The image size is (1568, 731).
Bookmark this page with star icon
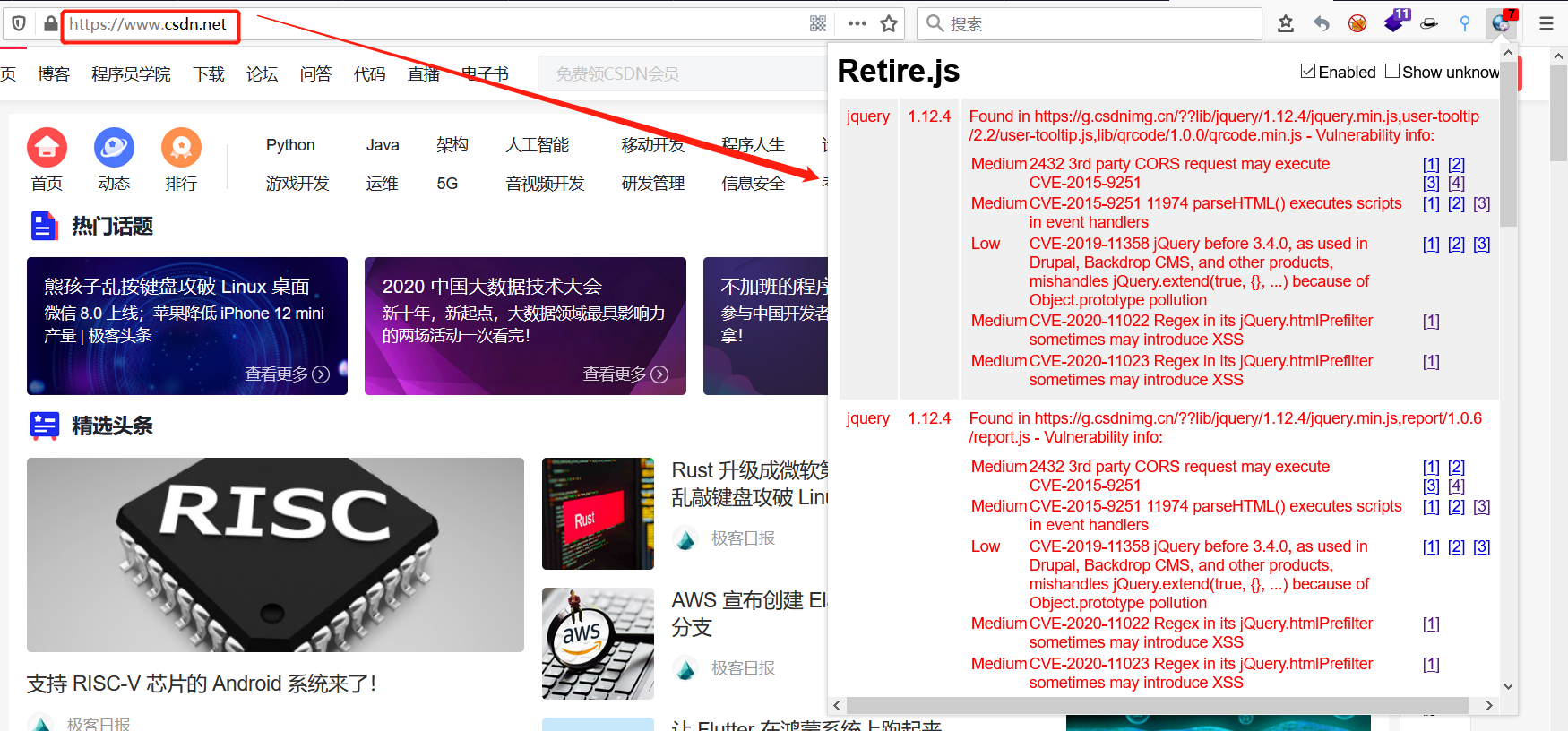889,24
